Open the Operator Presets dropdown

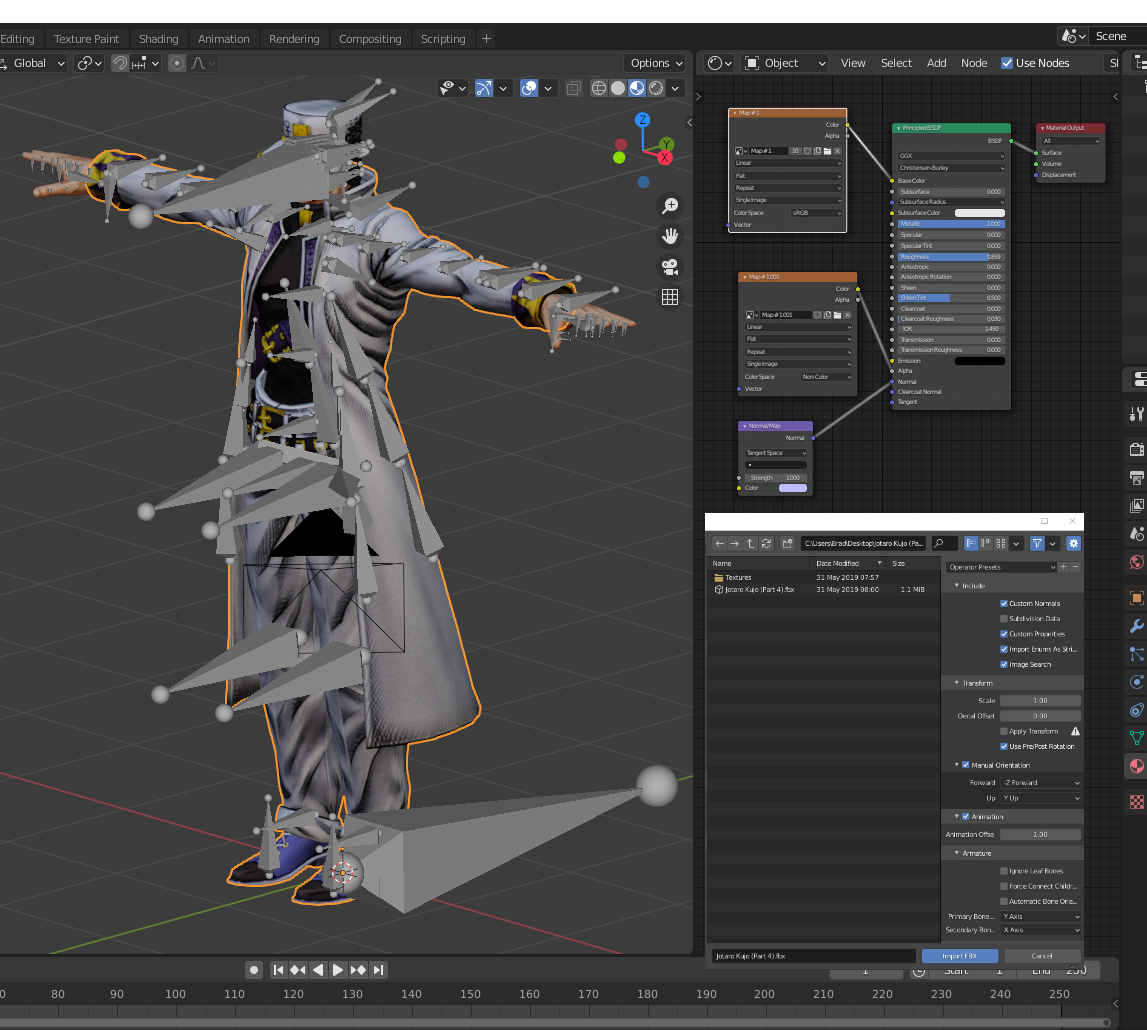[1001, 567]
